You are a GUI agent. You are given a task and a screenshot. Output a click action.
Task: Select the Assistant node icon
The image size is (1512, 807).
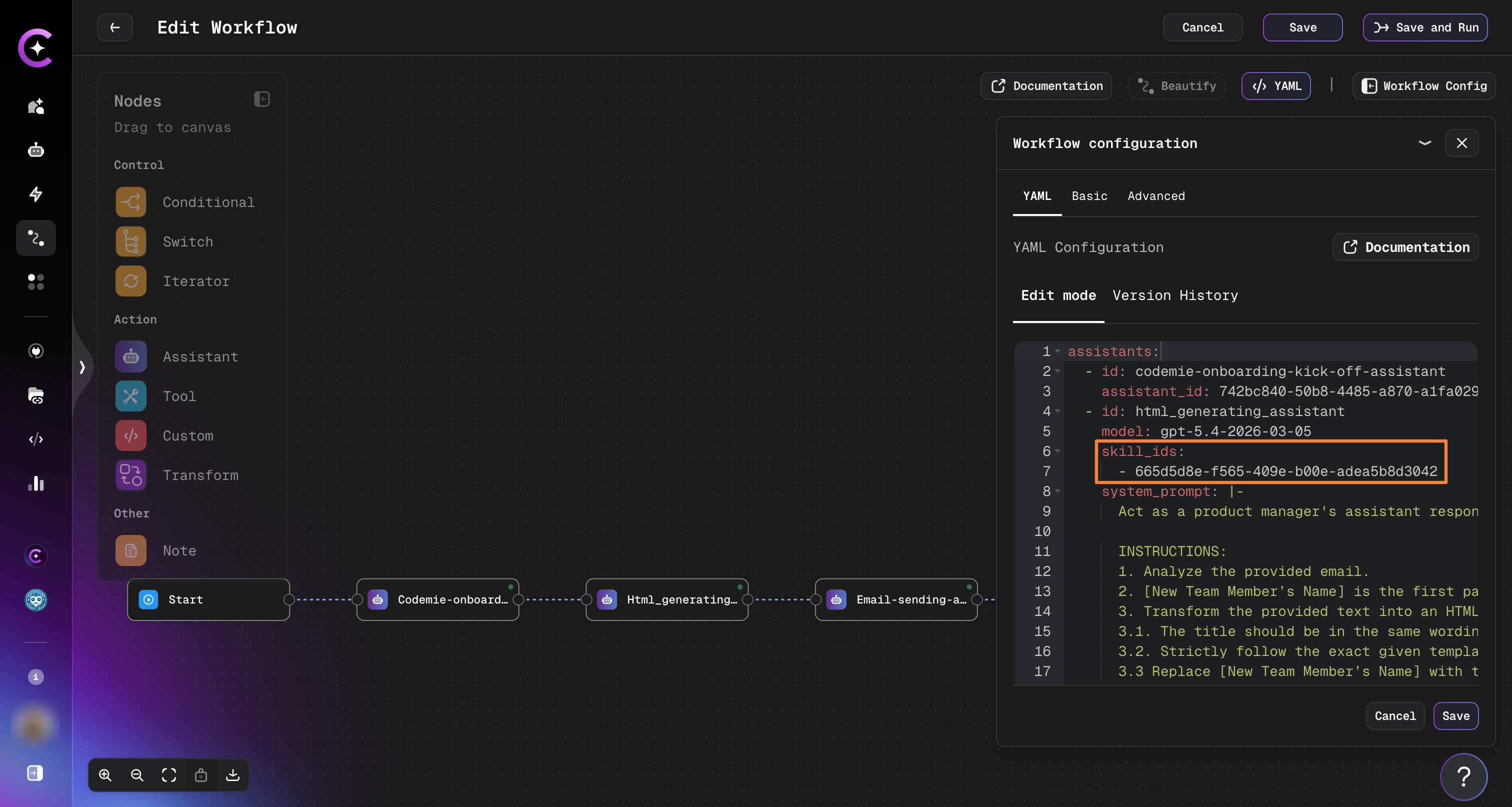131,357
